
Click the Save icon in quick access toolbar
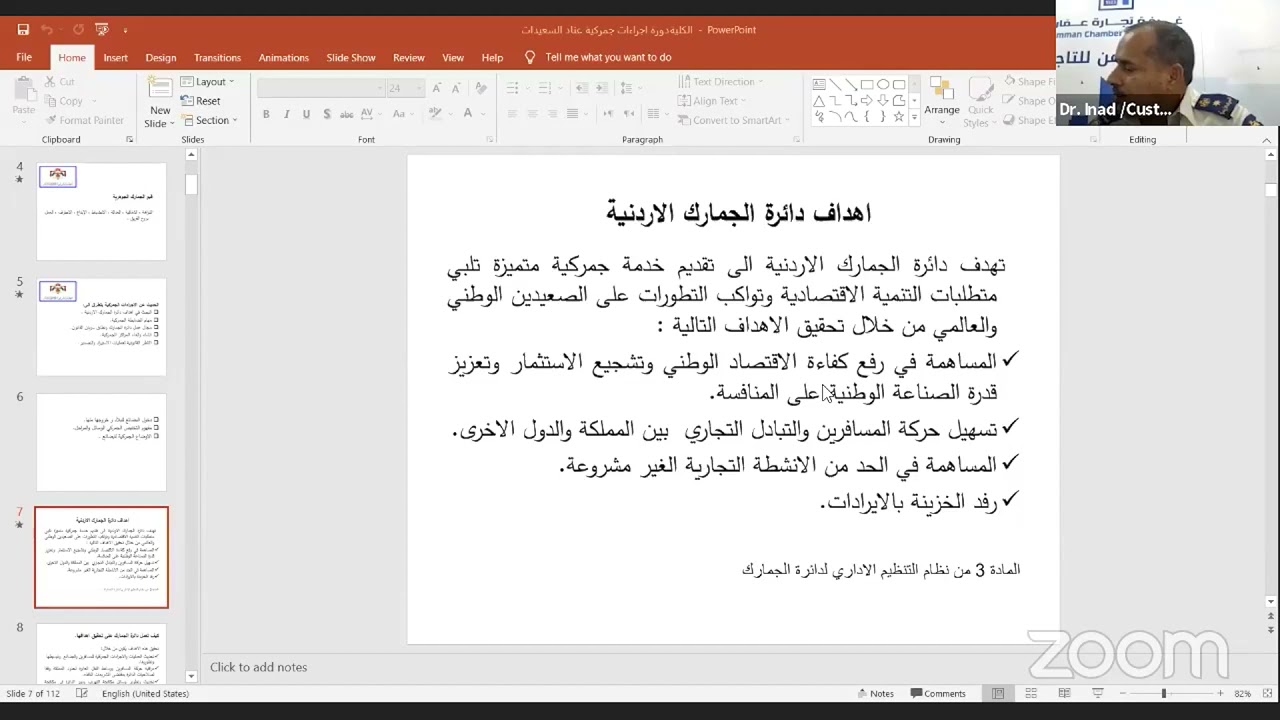22,30
